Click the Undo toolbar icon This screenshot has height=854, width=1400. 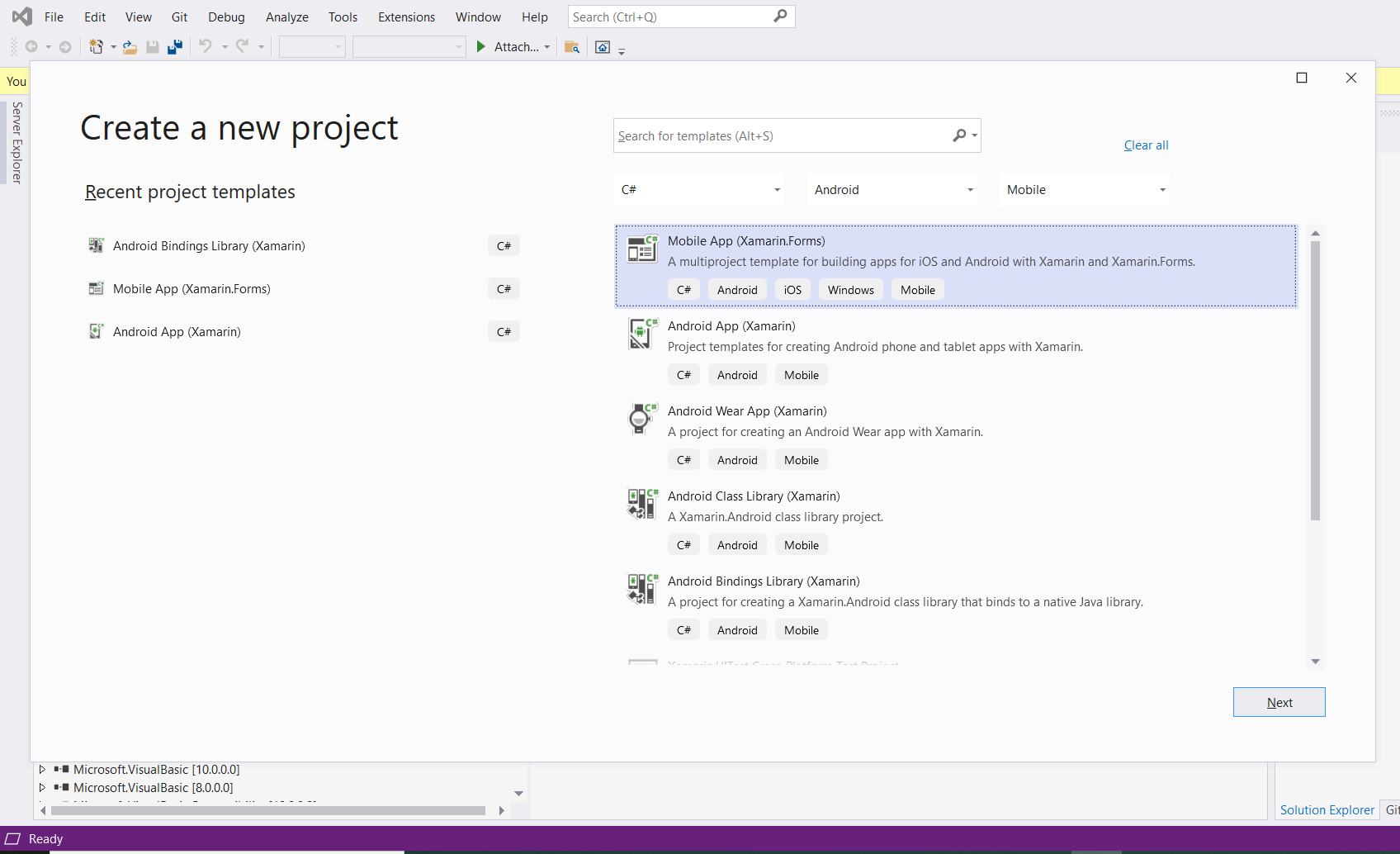pos(206,46)
